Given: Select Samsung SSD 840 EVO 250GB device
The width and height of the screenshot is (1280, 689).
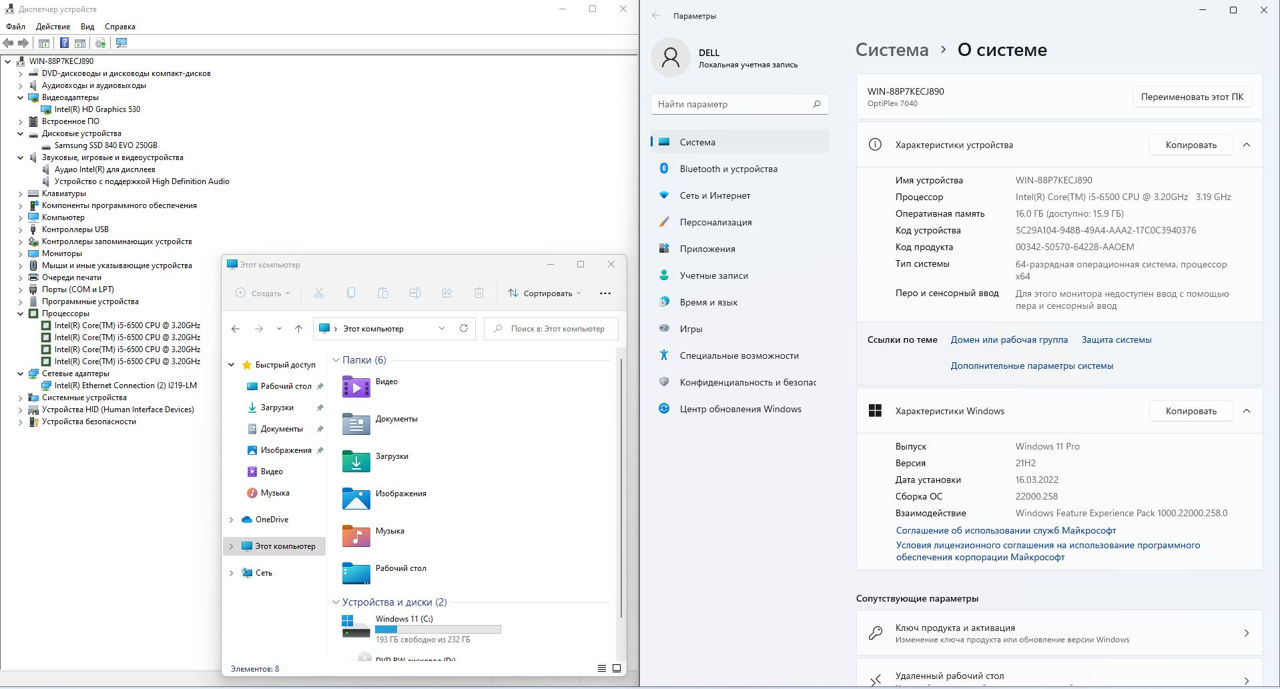Looking at the screenshot, I should (x=105, y=145).
